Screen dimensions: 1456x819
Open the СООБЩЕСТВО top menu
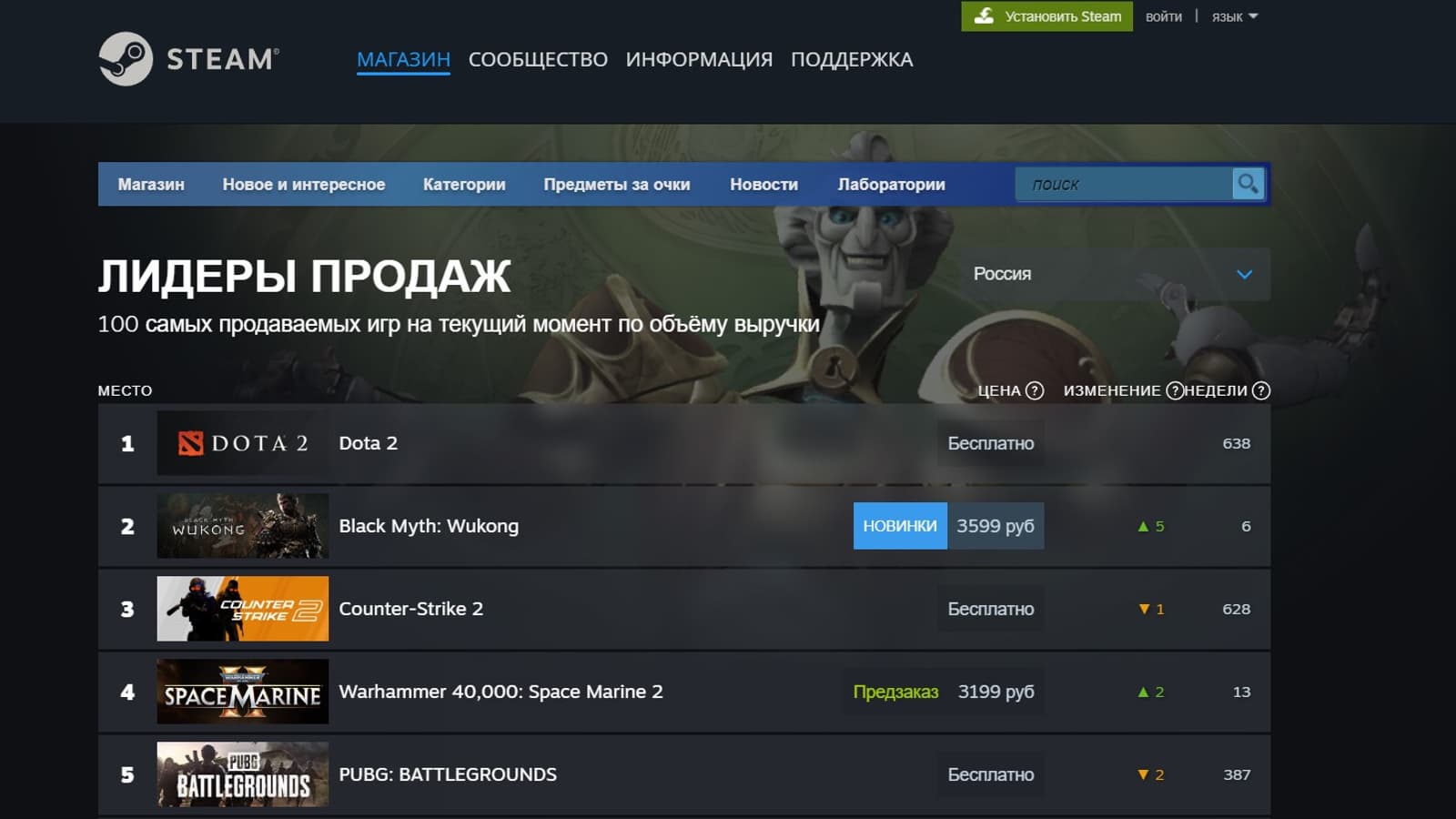(538, 59)
